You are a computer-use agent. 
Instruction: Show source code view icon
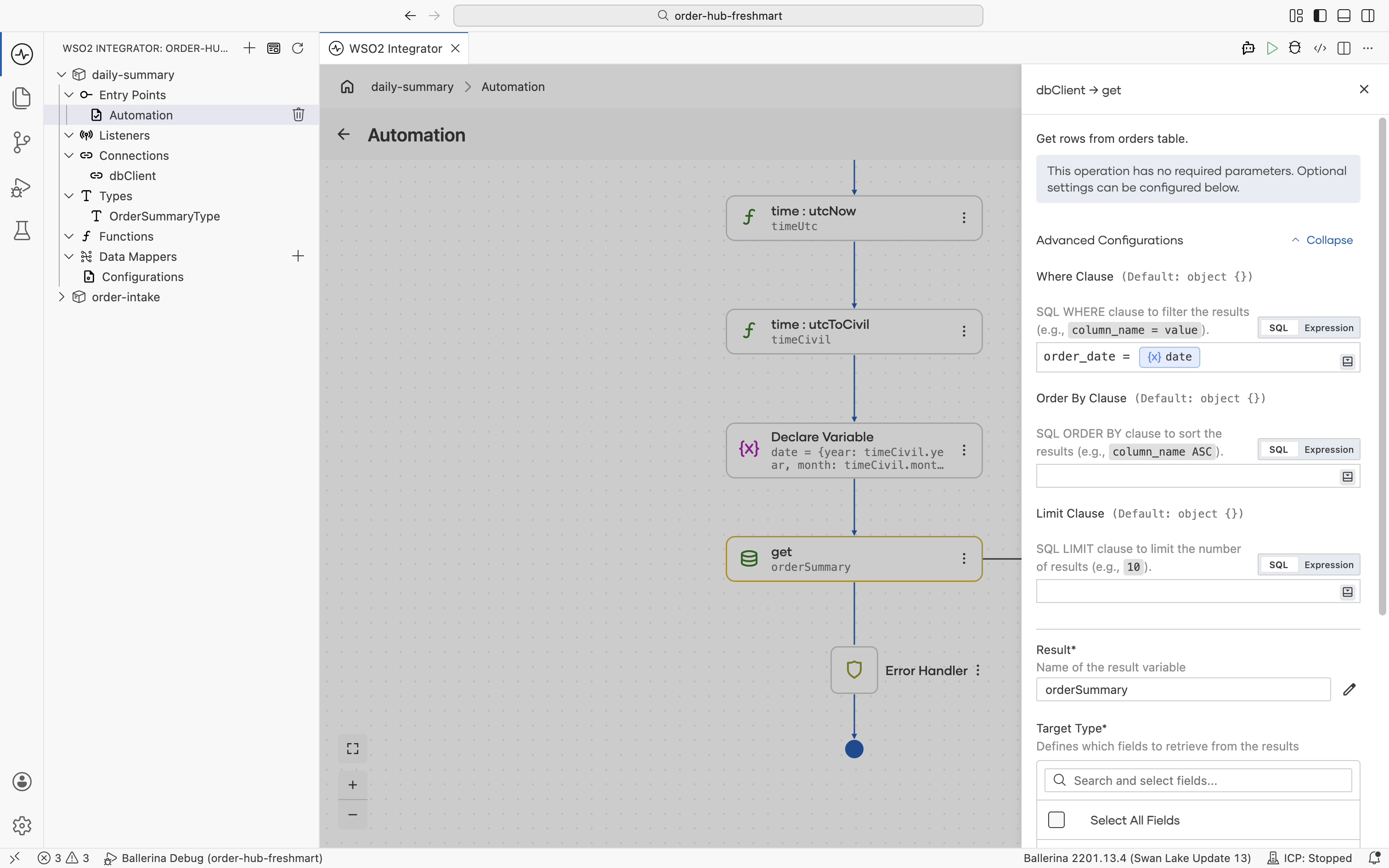[1320, 48]
